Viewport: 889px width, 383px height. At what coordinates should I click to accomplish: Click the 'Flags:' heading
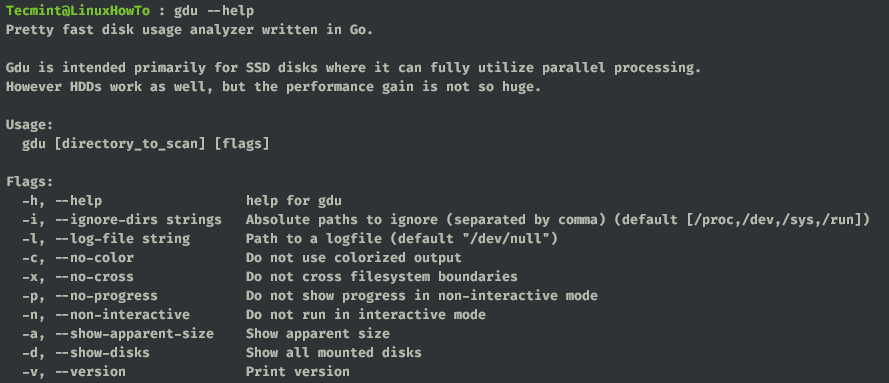(x=30, y=182)
